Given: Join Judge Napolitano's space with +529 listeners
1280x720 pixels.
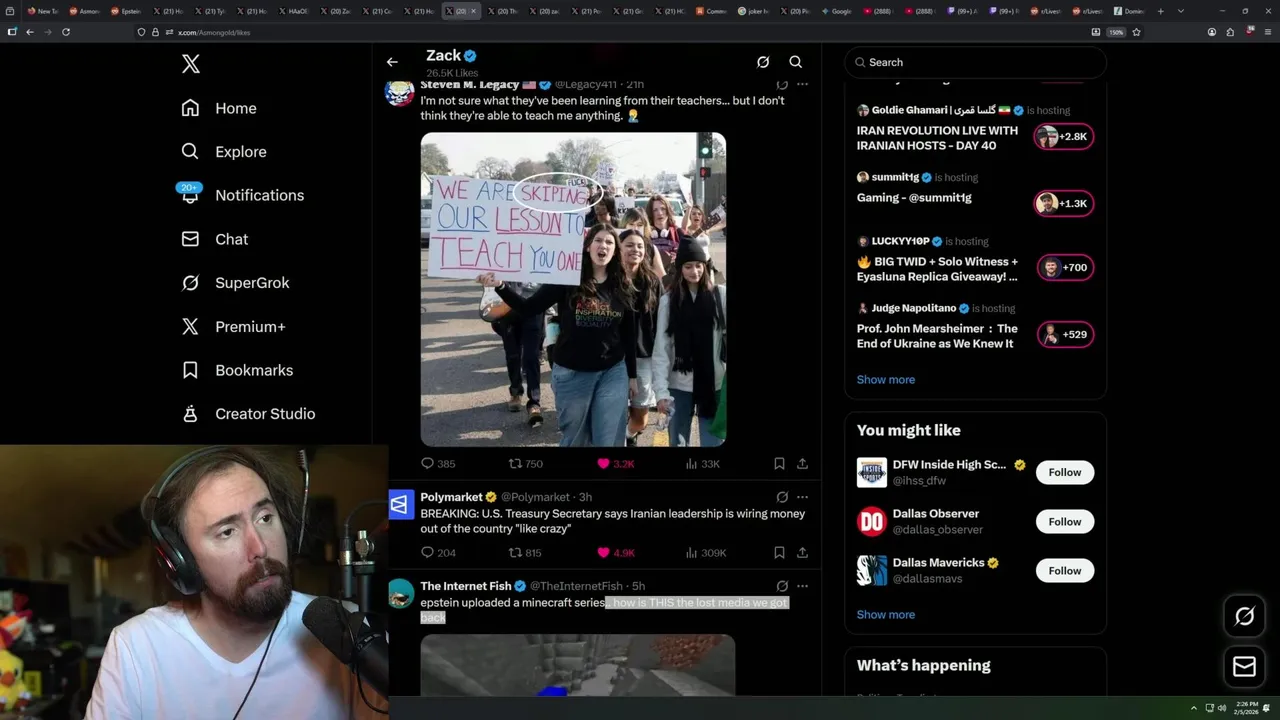Looking at the screenshot, I should coord(1064,334).
